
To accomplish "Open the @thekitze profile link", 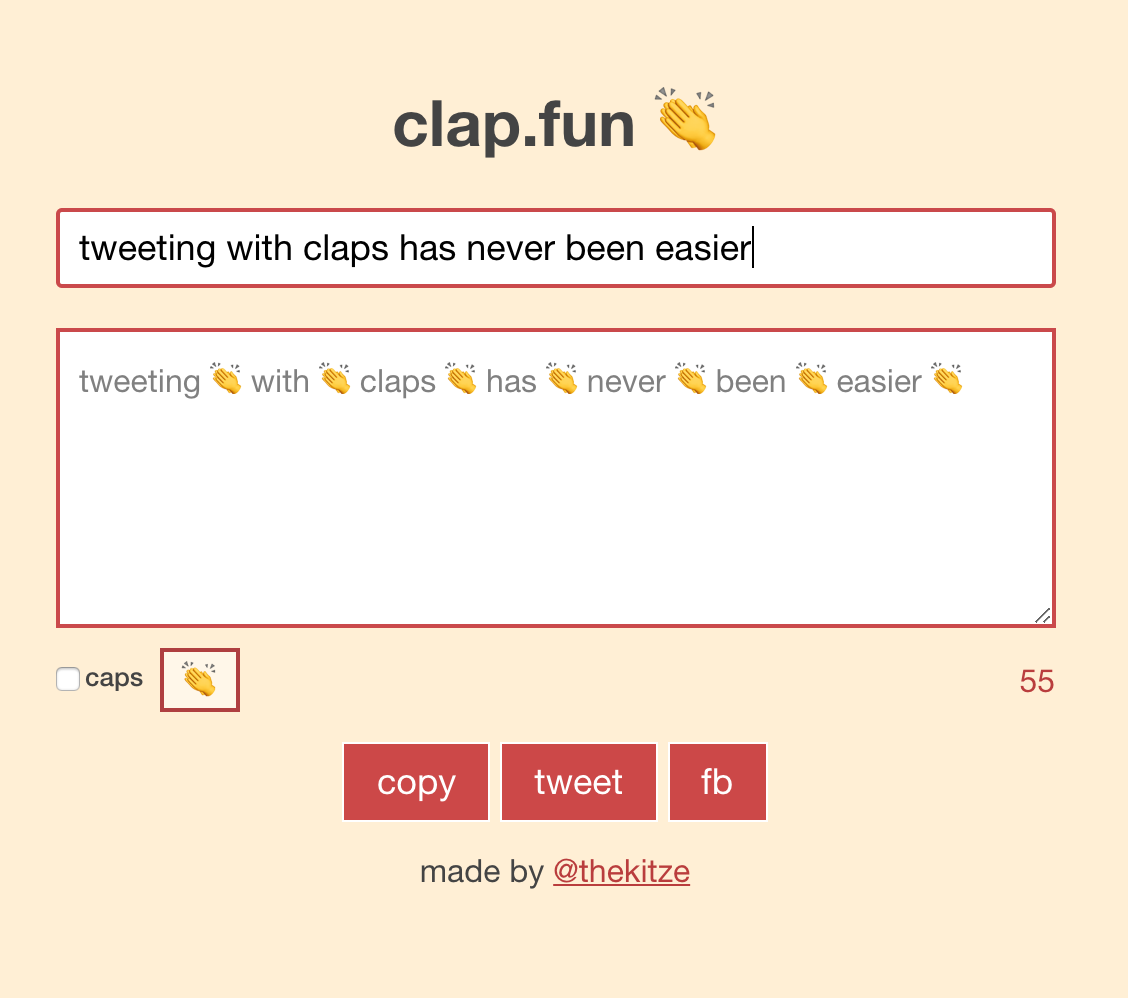I will pos(621,871).
